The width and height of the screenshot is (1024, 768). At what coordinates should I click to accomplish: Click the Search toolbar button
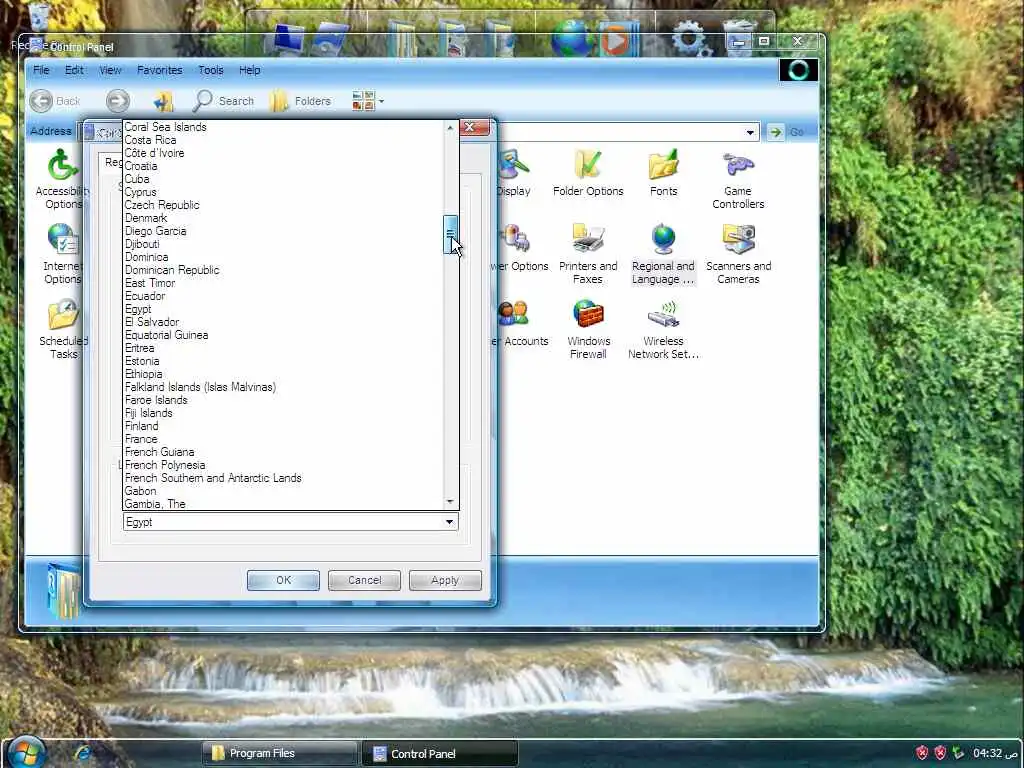[x=223, y=101]
